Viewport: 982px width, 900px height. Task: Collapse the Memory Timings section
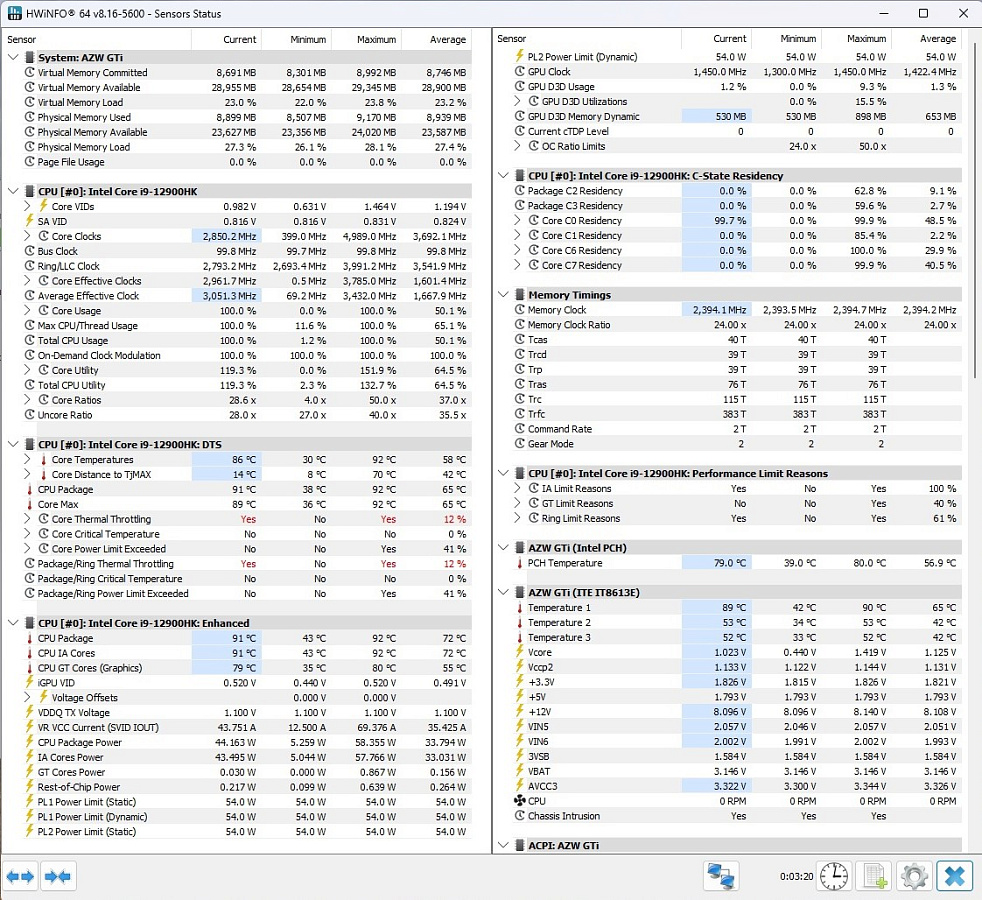point(503,294)
